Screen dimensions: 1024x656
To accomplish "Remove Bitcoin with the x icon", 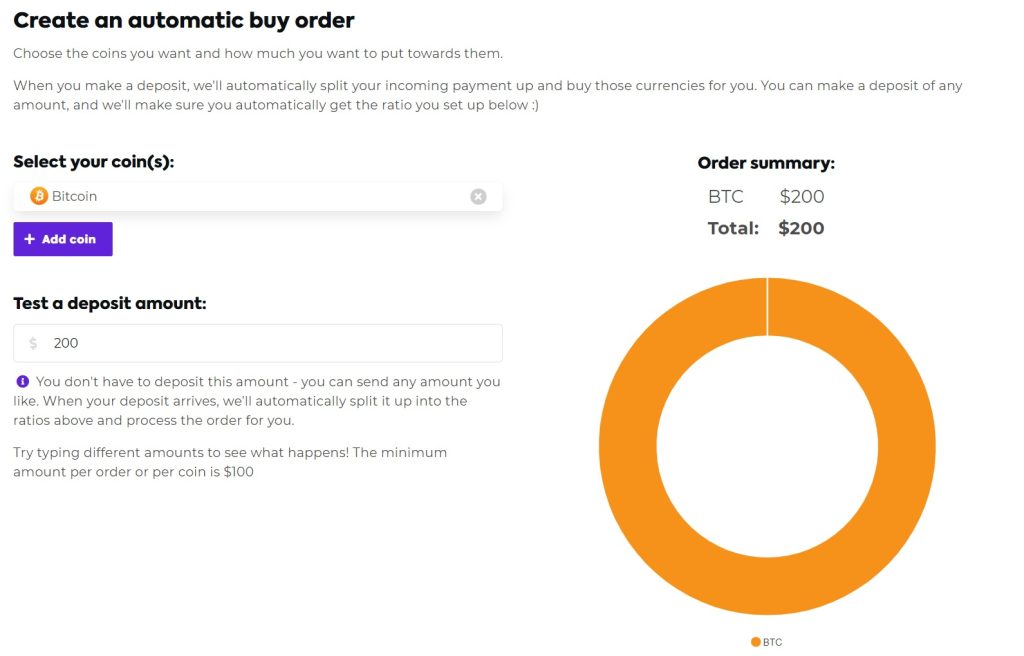I will [478, 197].
